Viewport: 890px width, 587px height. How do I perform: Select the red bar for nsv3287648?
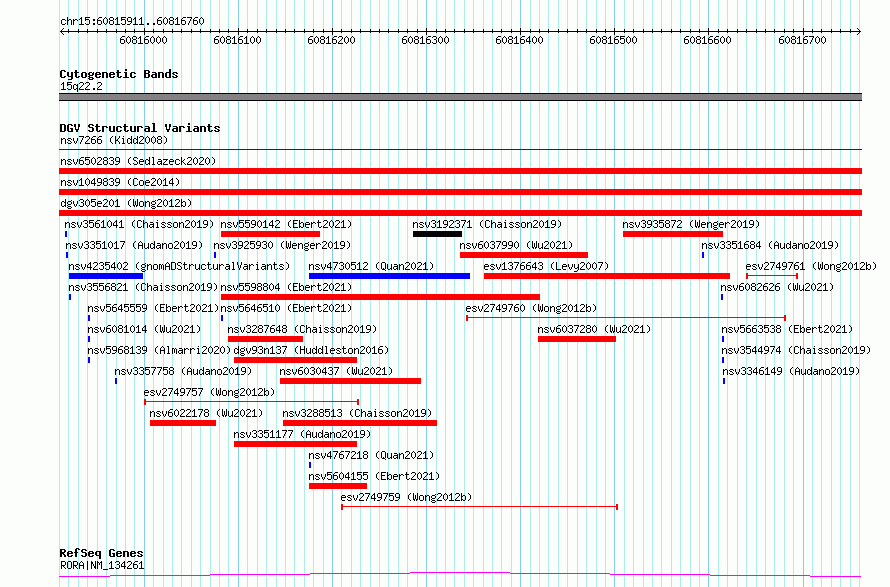coord(265,339)
